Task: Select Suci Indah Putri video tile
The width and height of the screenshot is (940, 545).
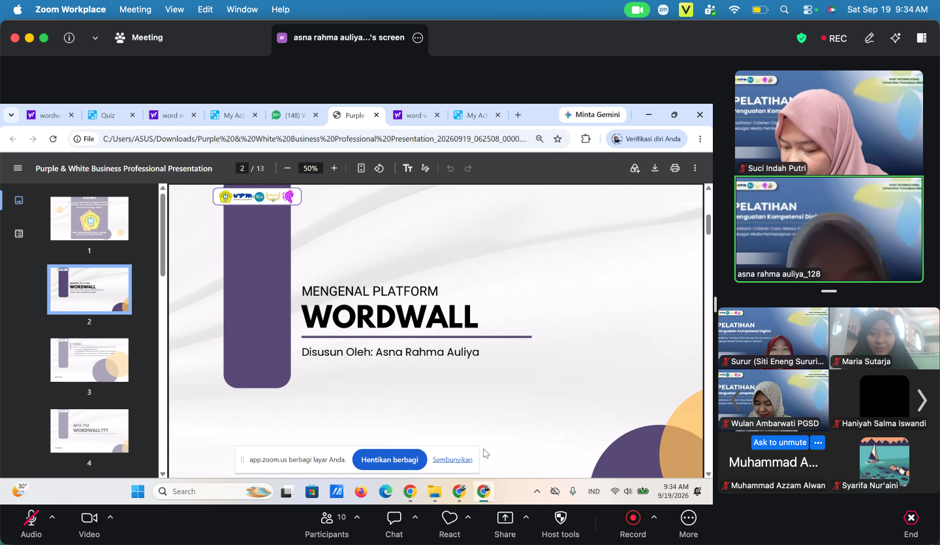Action: click(828, 123)
